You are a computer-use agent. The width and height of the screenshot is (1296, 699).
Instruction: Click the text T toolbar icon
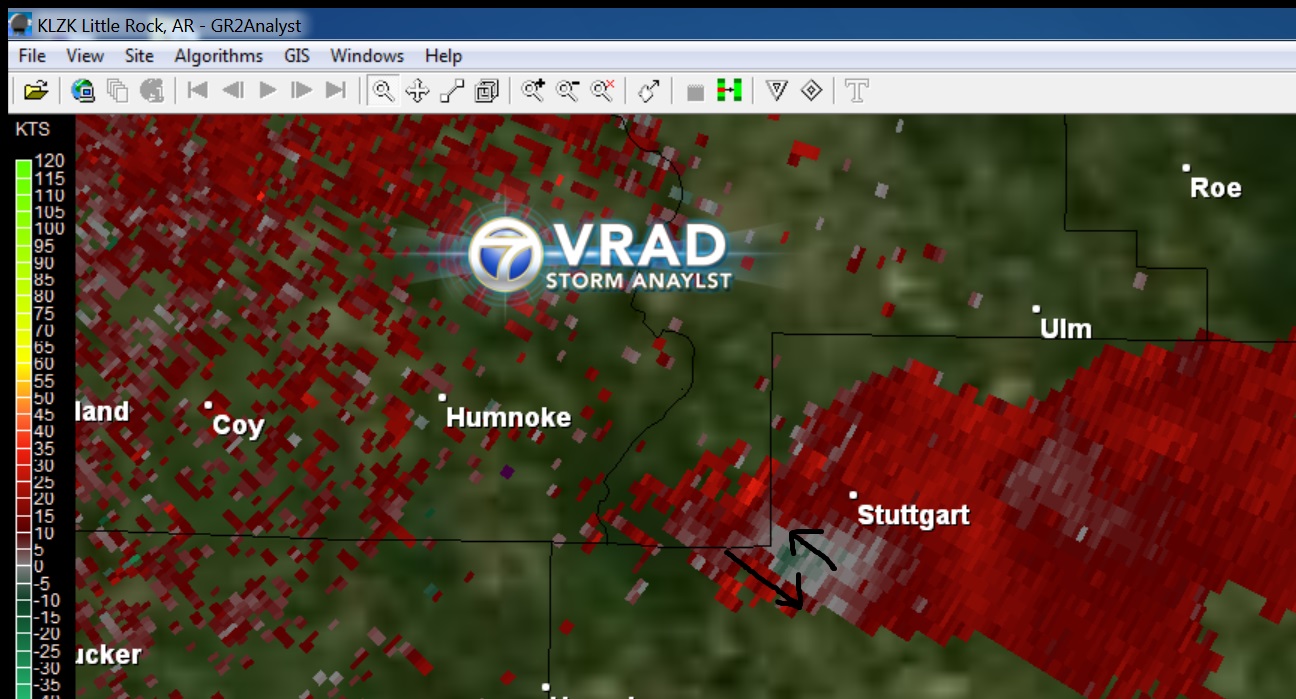click(857, 91)
